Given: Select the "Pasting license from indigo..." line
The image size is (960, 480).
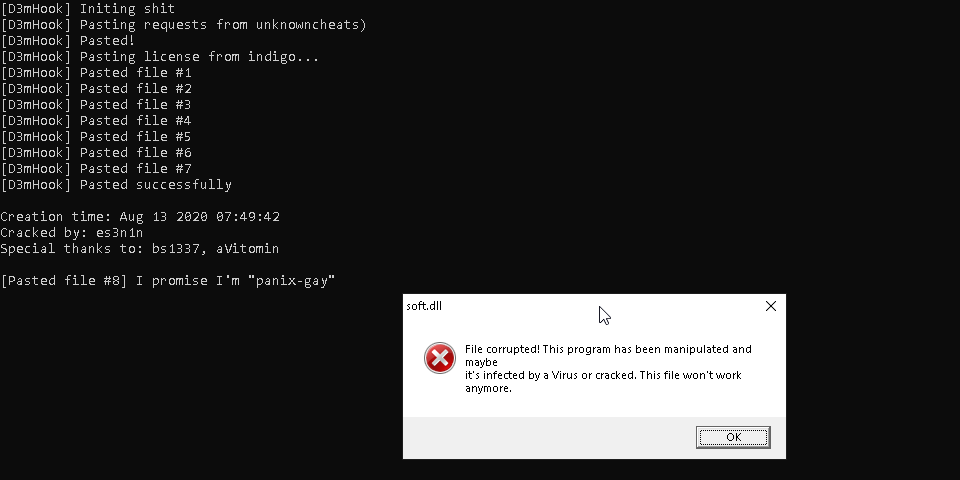Looking at the screenshot, I should point(160,57).
